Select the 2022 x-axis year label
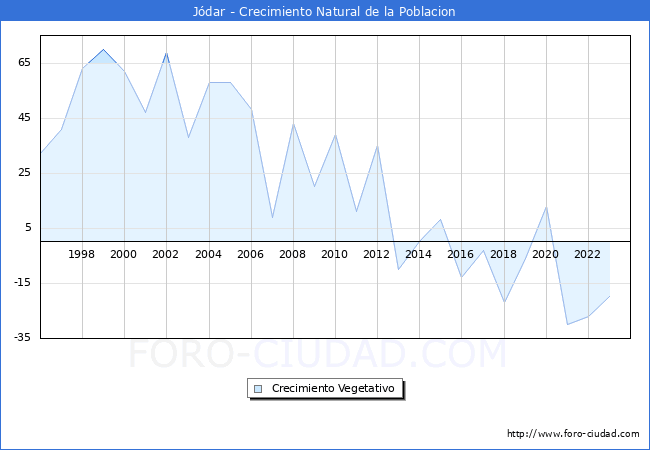Image resolution: width=650 pixels, height=450 pixels. [587, 254]
